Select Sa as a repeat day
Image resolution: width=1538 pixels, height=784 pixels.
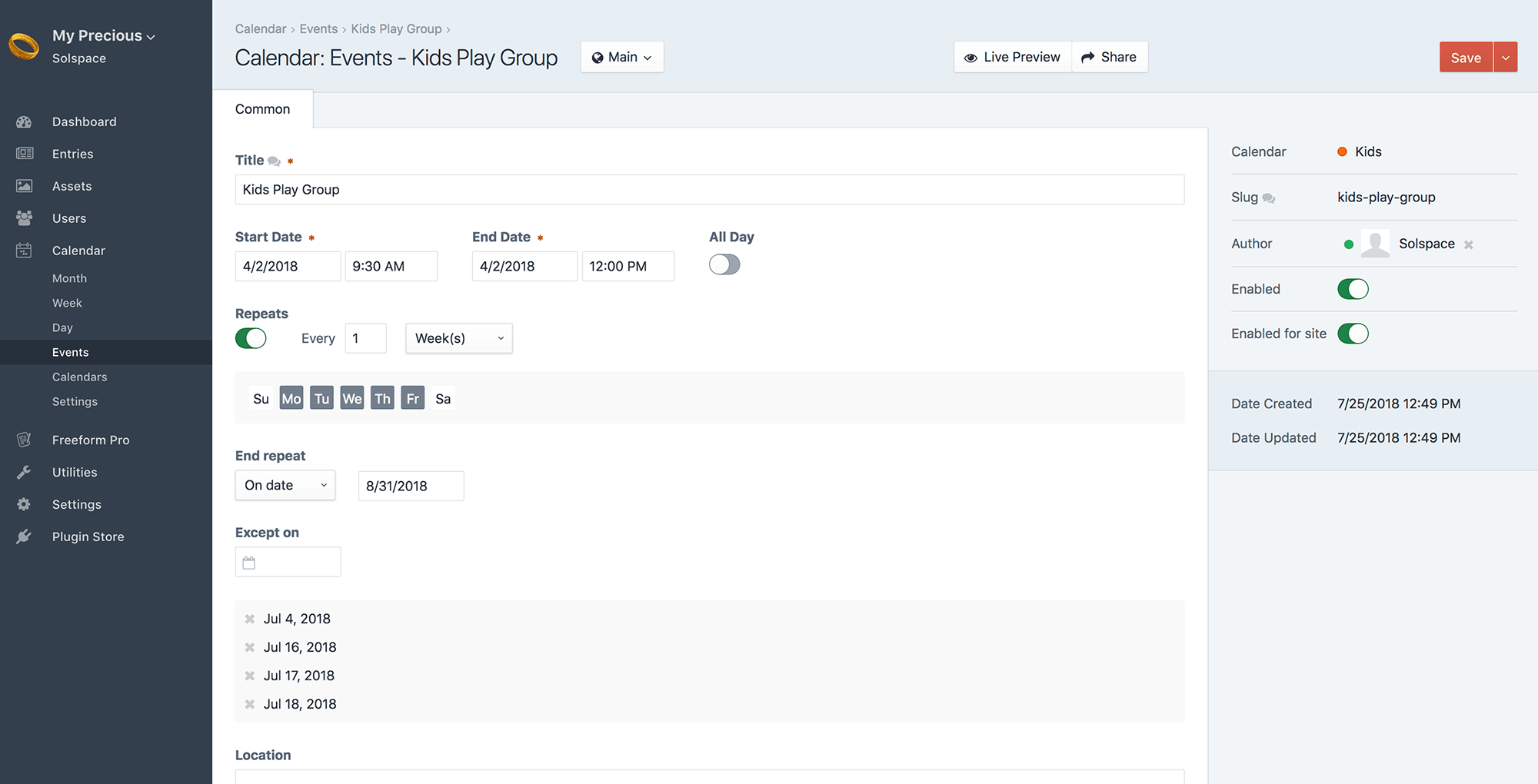[x=443, y=398]
